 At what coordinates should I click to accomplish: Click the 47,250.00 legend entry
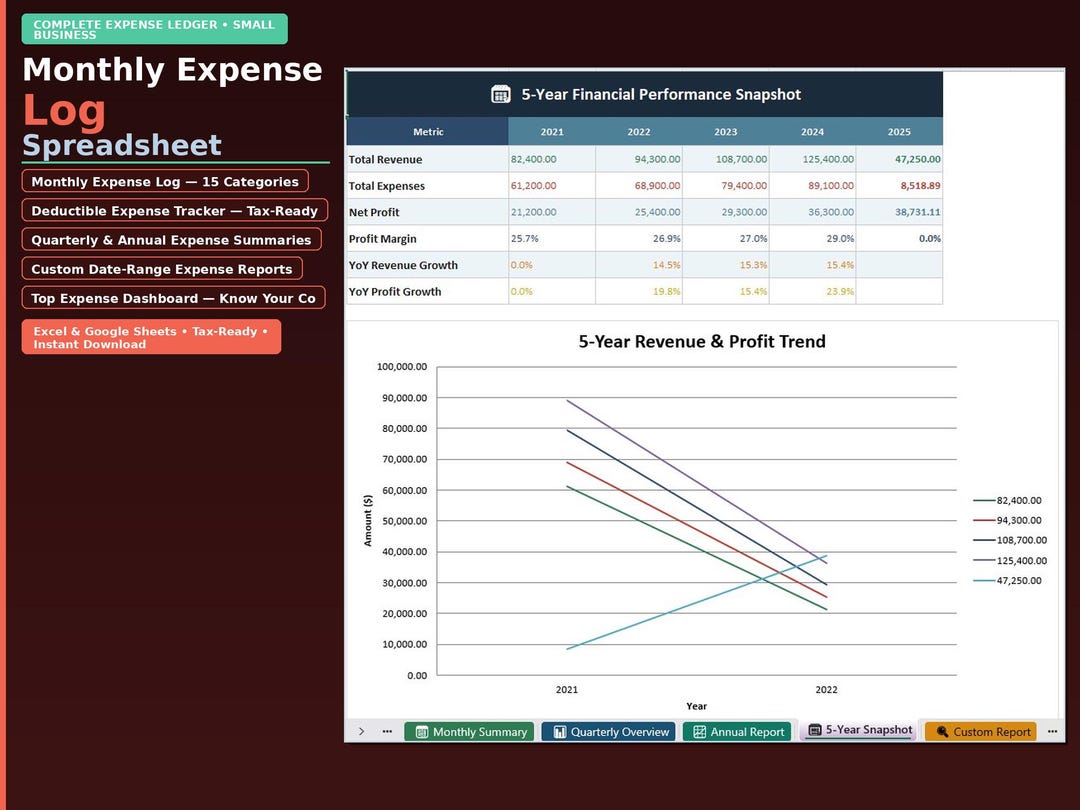point(1008,581)
